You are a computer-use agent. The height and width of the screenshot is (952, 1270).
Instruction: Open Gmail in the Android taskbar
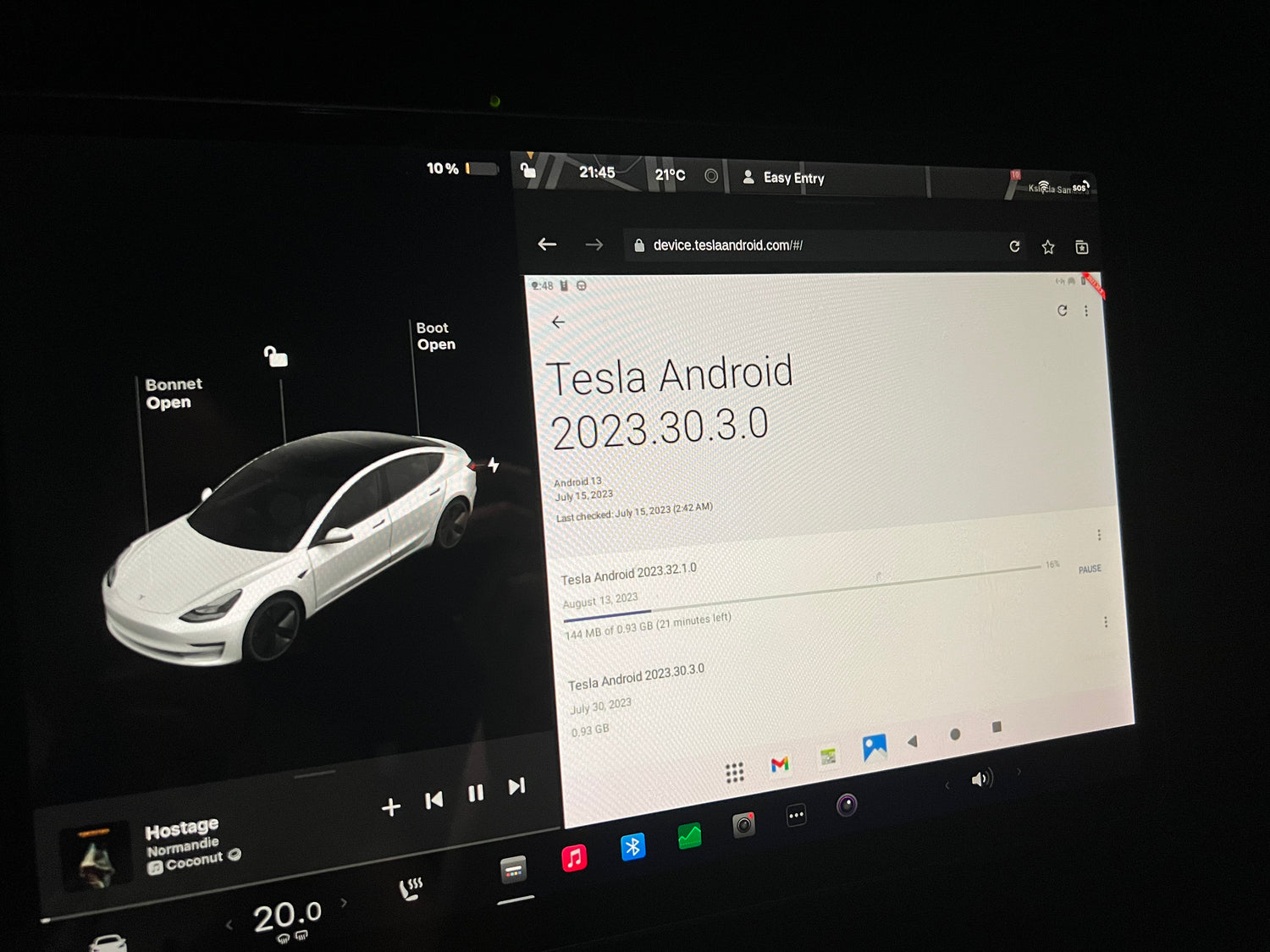(x=780, y=764)
